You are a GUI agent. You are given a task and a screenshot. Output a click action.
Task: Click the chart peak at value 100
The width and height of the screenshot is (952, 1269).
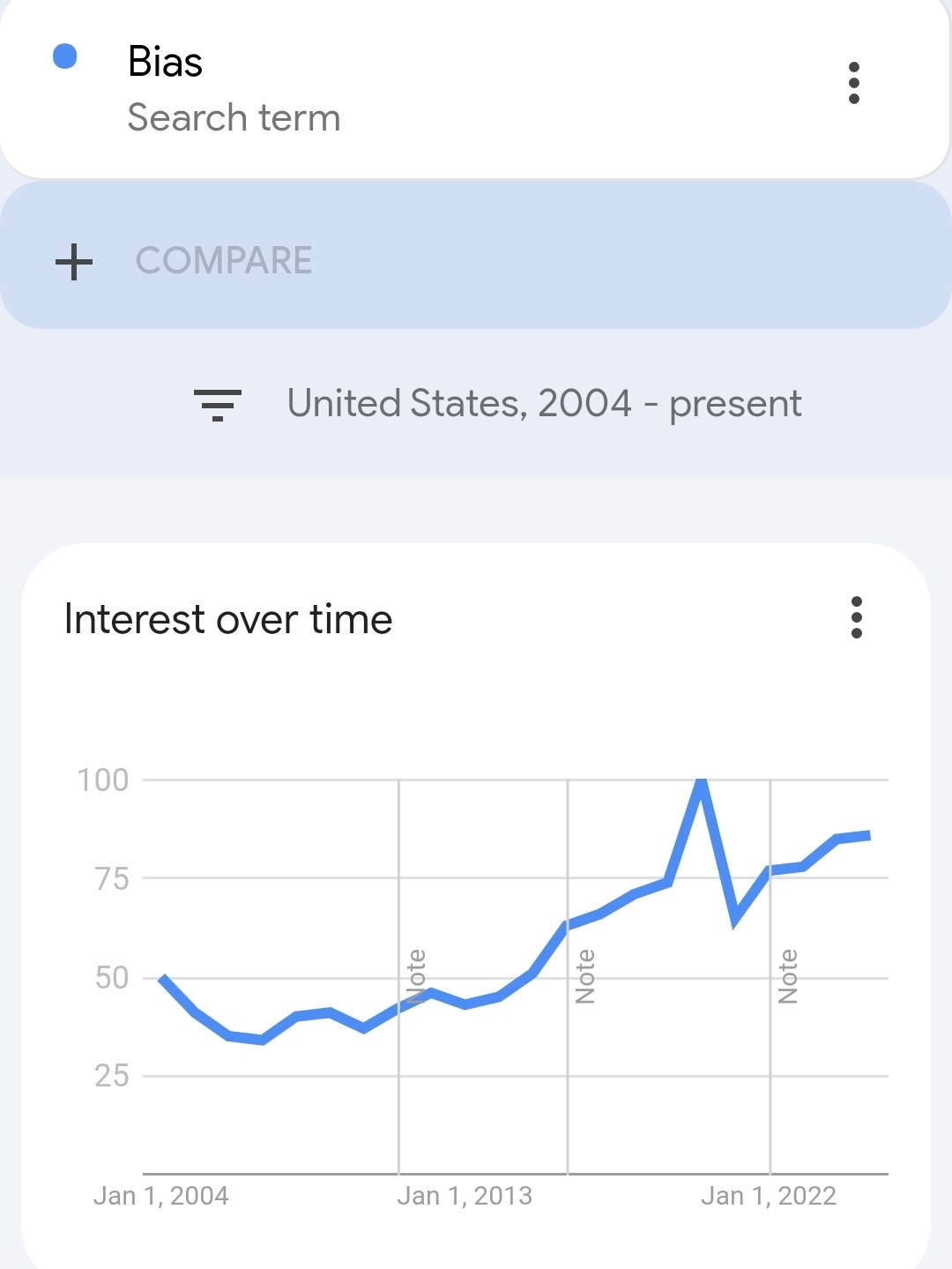(701, 781)
